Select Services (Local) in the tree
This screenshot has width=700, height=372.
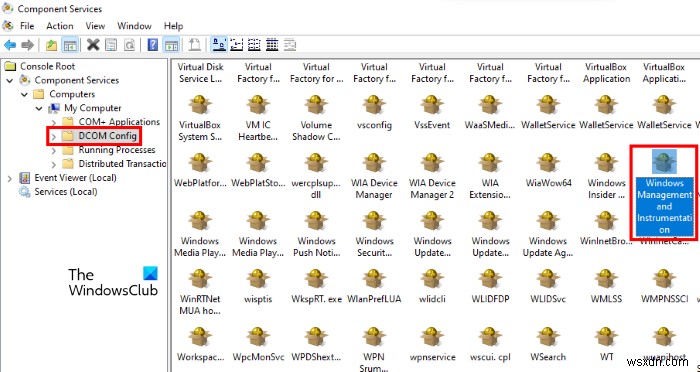(x=66, y=192)
